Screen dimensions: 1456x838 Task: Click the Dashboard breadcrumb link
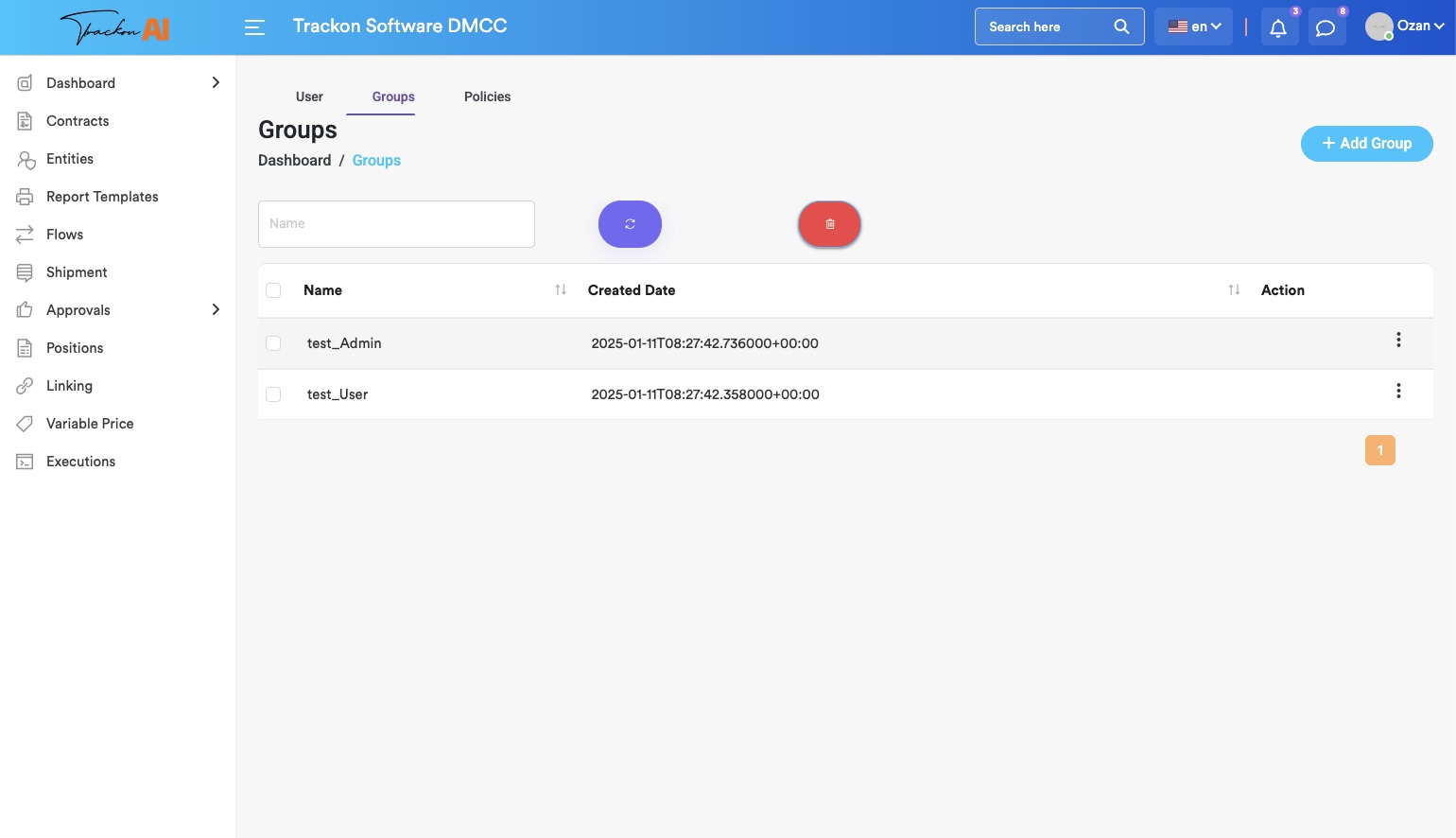click(295, 161)
